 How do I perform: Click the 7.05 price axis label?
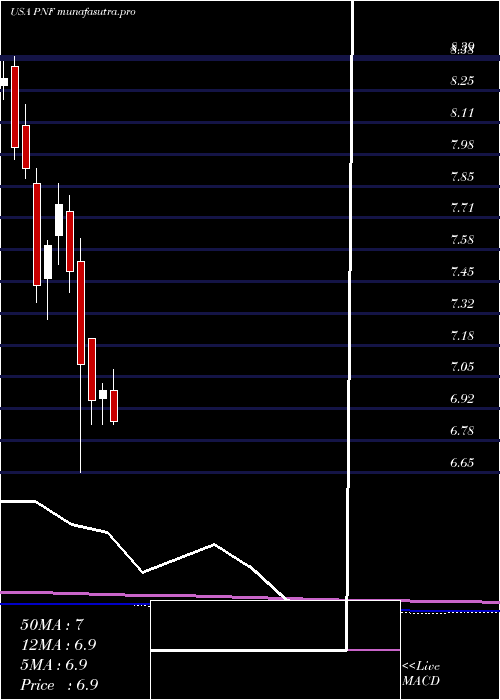(462, 367)
